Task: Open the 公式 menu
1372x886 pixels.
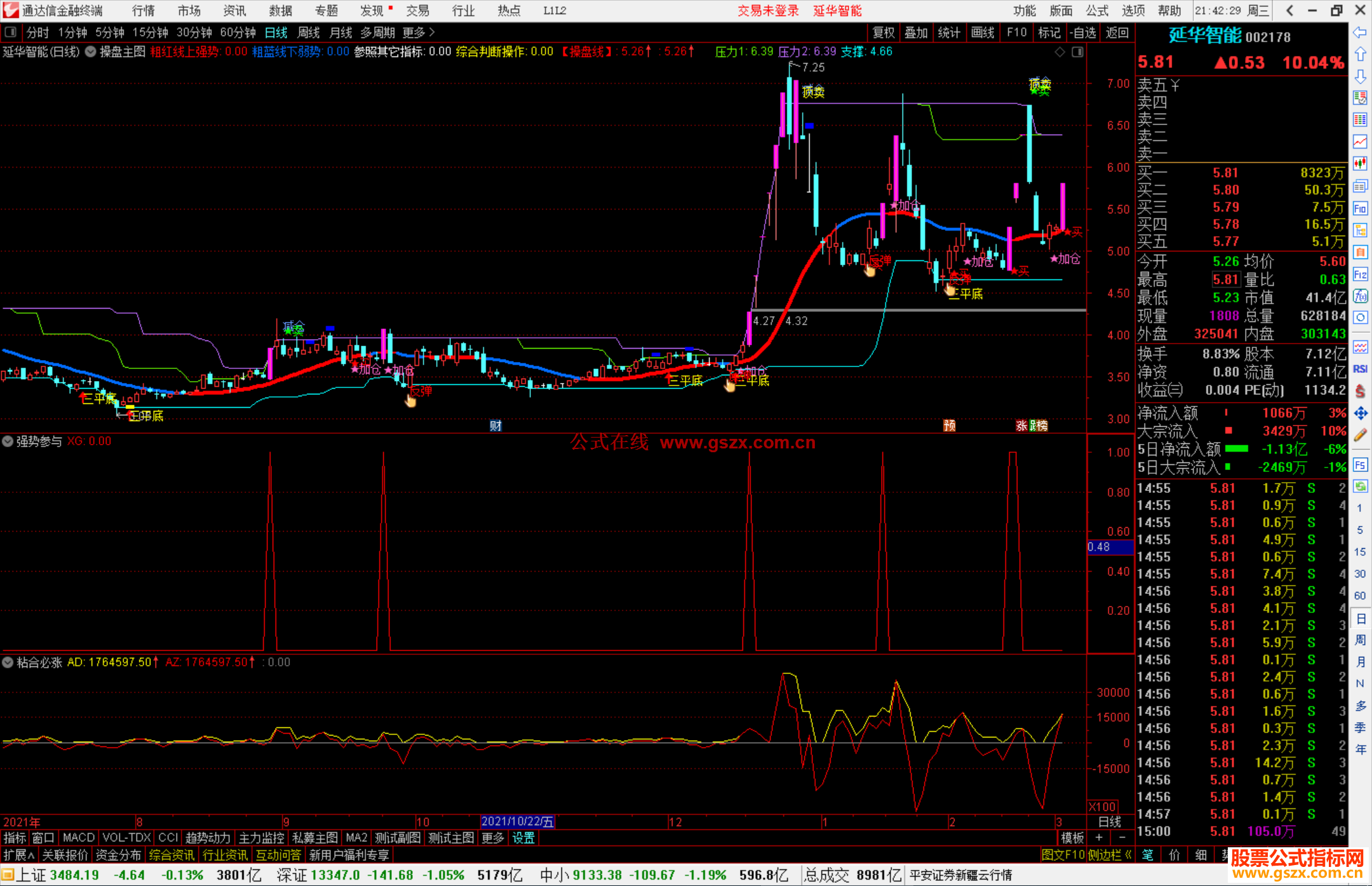Action: point(1097,11)
